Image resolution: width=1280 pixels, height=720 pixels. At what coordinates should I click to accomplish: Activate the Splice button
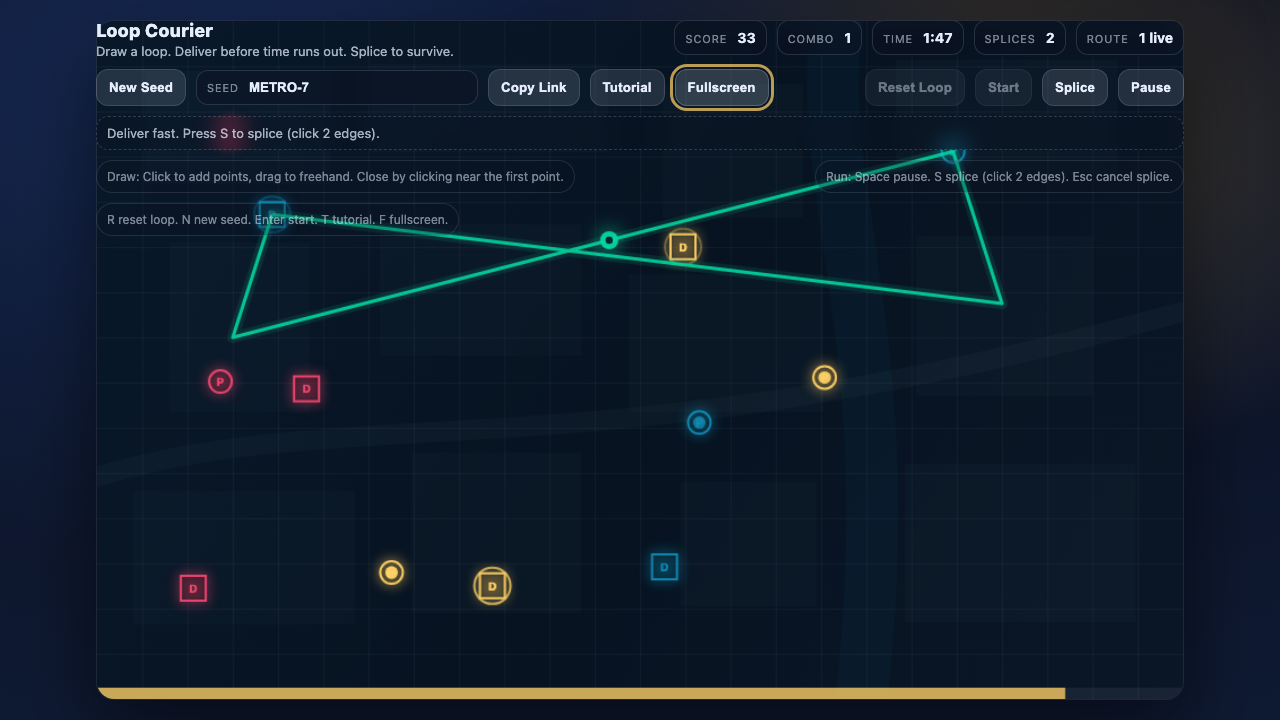1075,87
